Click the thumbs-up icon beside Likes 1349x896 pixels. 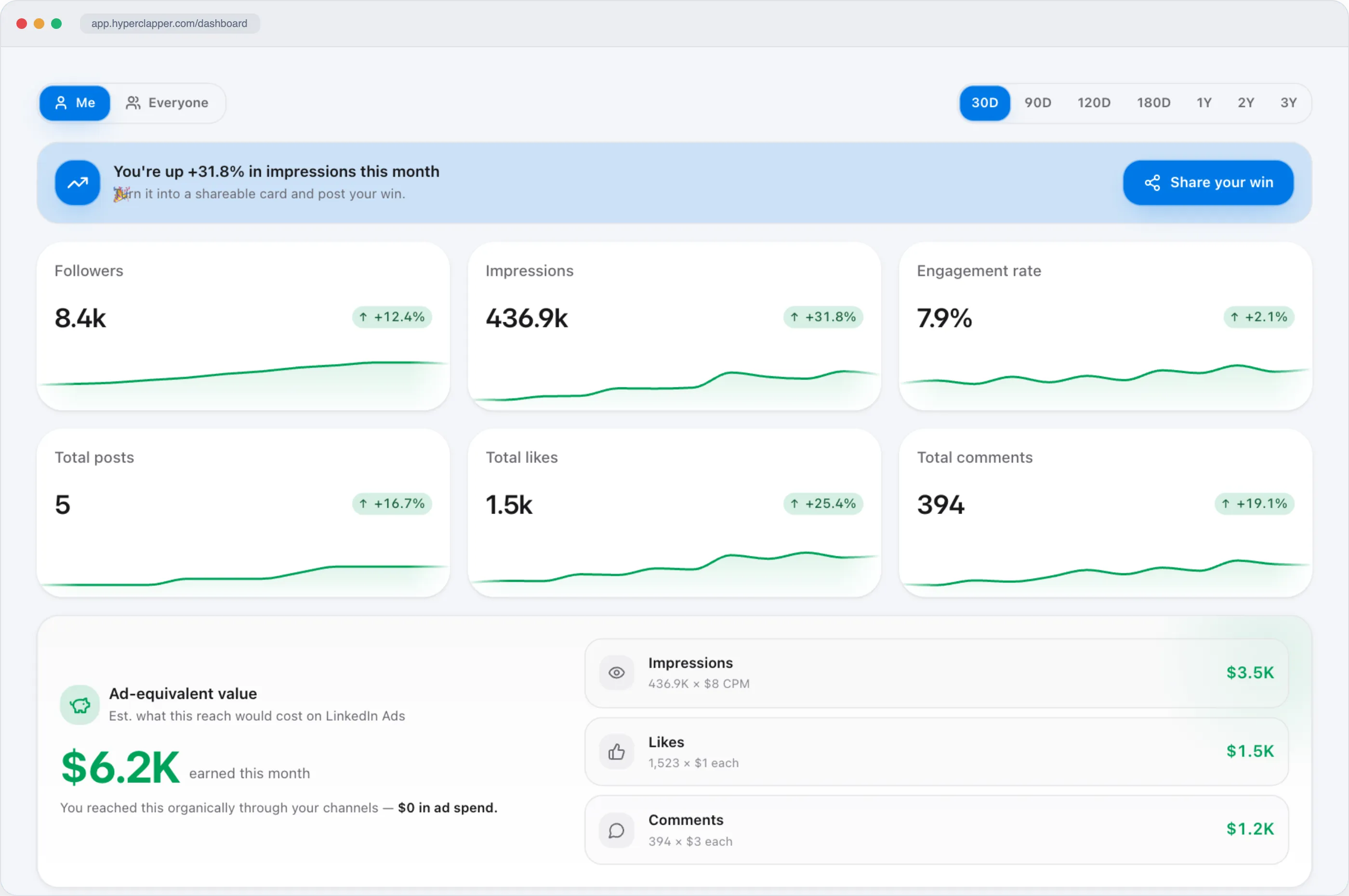(x=617, y=751)
